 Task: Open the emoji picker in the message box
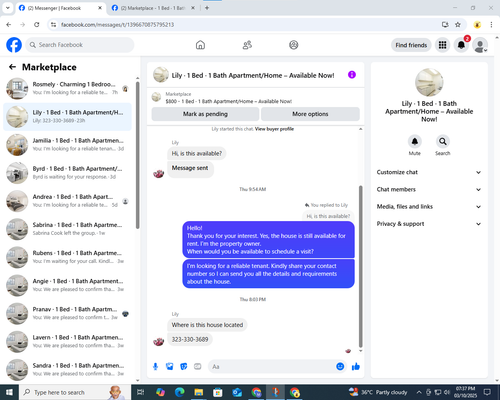(340, 367)
